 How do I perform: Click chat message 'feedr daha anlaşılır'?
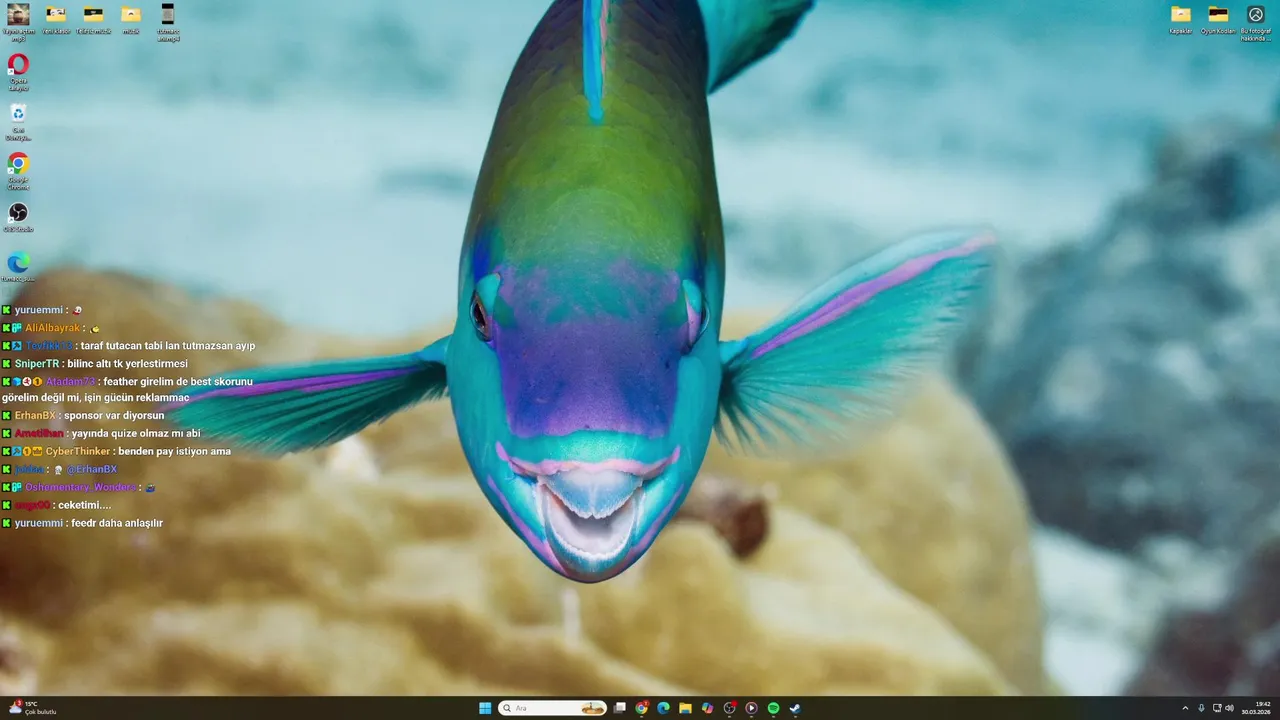pos(117,523)
